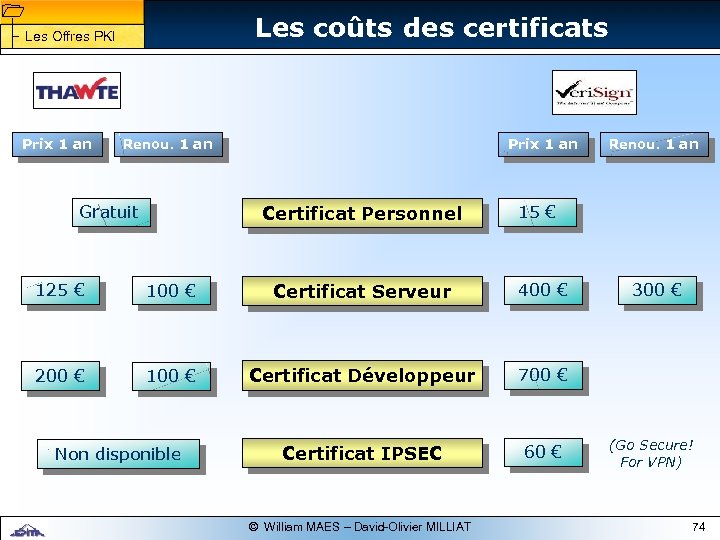The width and height of the screenshot is (720, 540).
Task: Click the '200 €' Thawte developer price
Action: coord(60,376)
